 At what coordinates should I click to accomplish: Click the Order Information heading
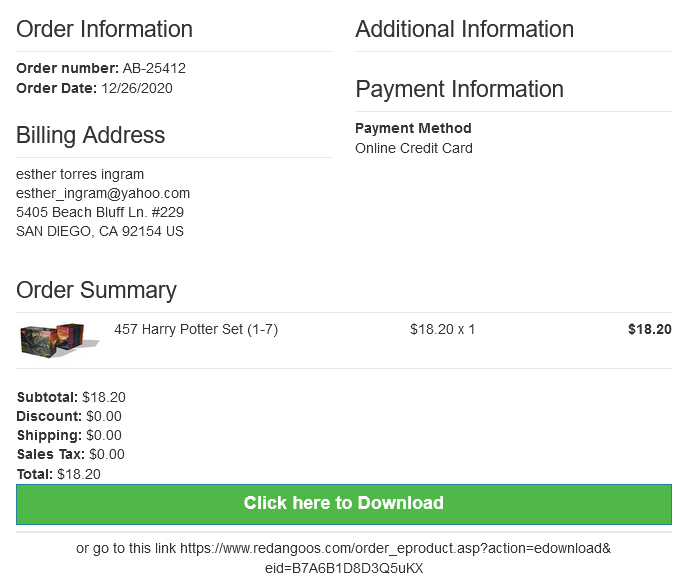tap(104, 29)
